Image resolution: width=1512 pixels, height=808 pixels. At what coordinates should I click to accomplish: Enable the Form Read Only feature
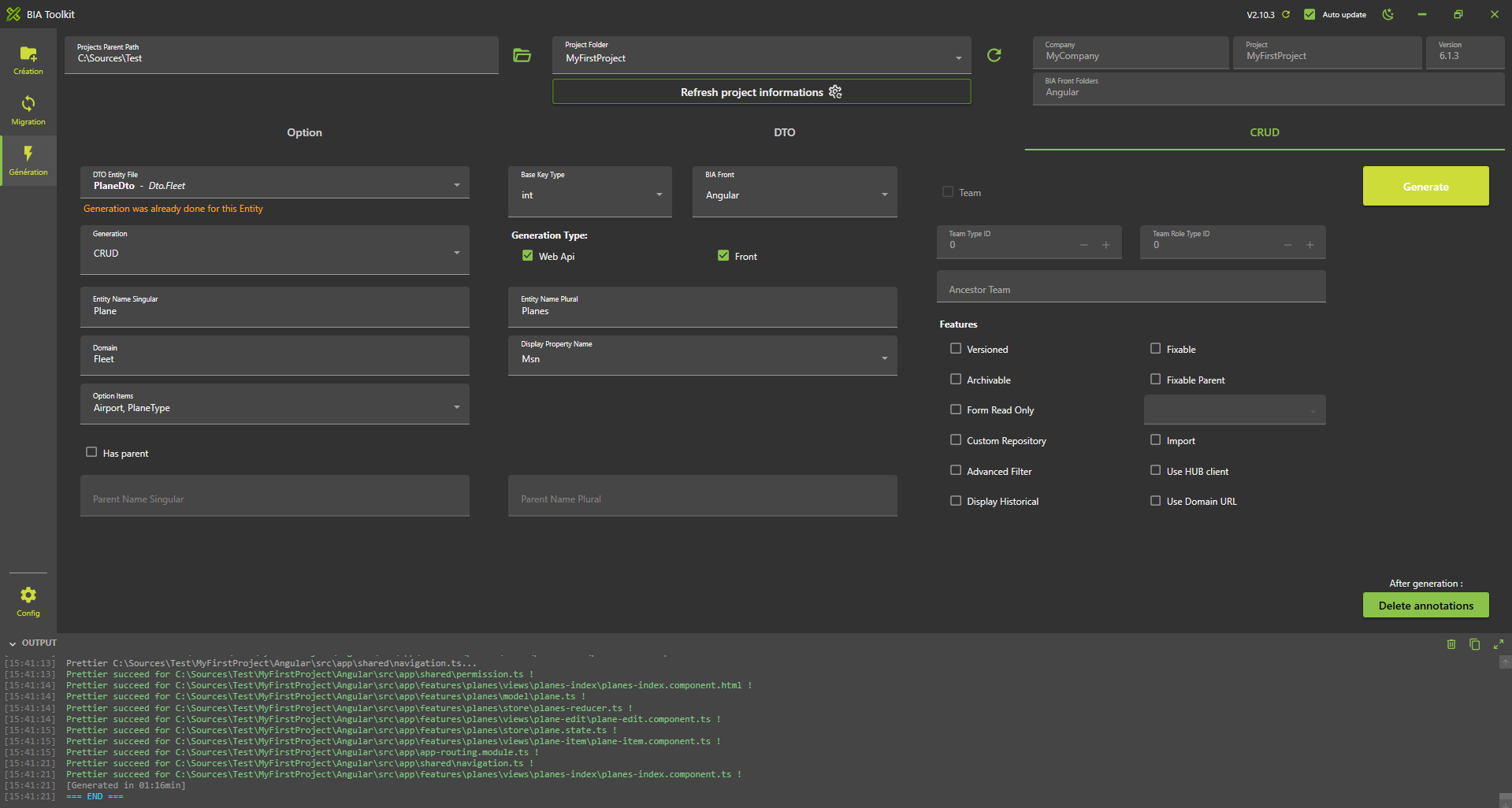tap(956, 410)
